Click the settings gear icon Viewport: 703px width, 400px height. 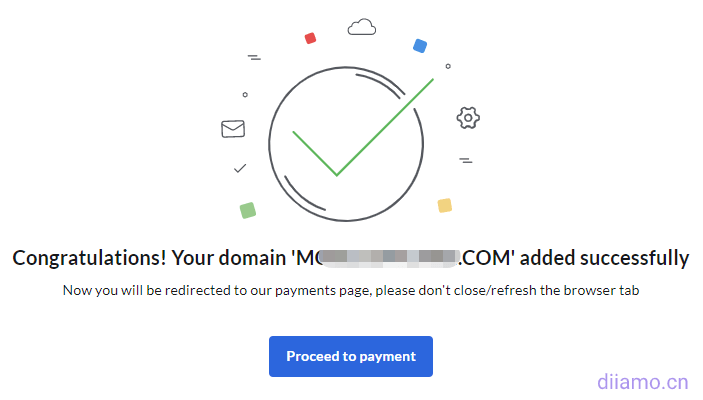[x=468, y=117]
